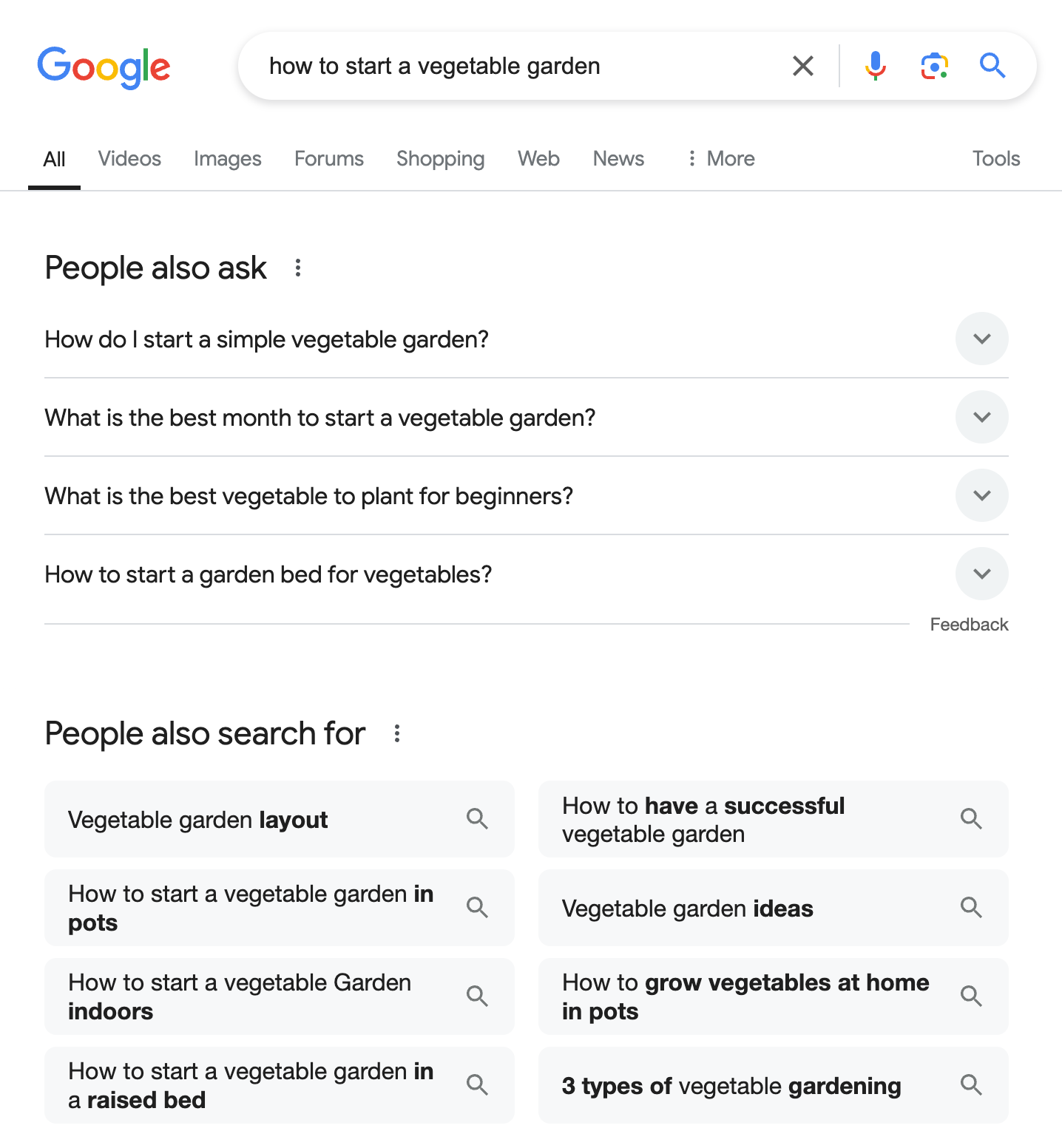Screen dimensions: 1062x1148
Task: Open the three-dot menu beside People also search for
Action: click(397, 733)
